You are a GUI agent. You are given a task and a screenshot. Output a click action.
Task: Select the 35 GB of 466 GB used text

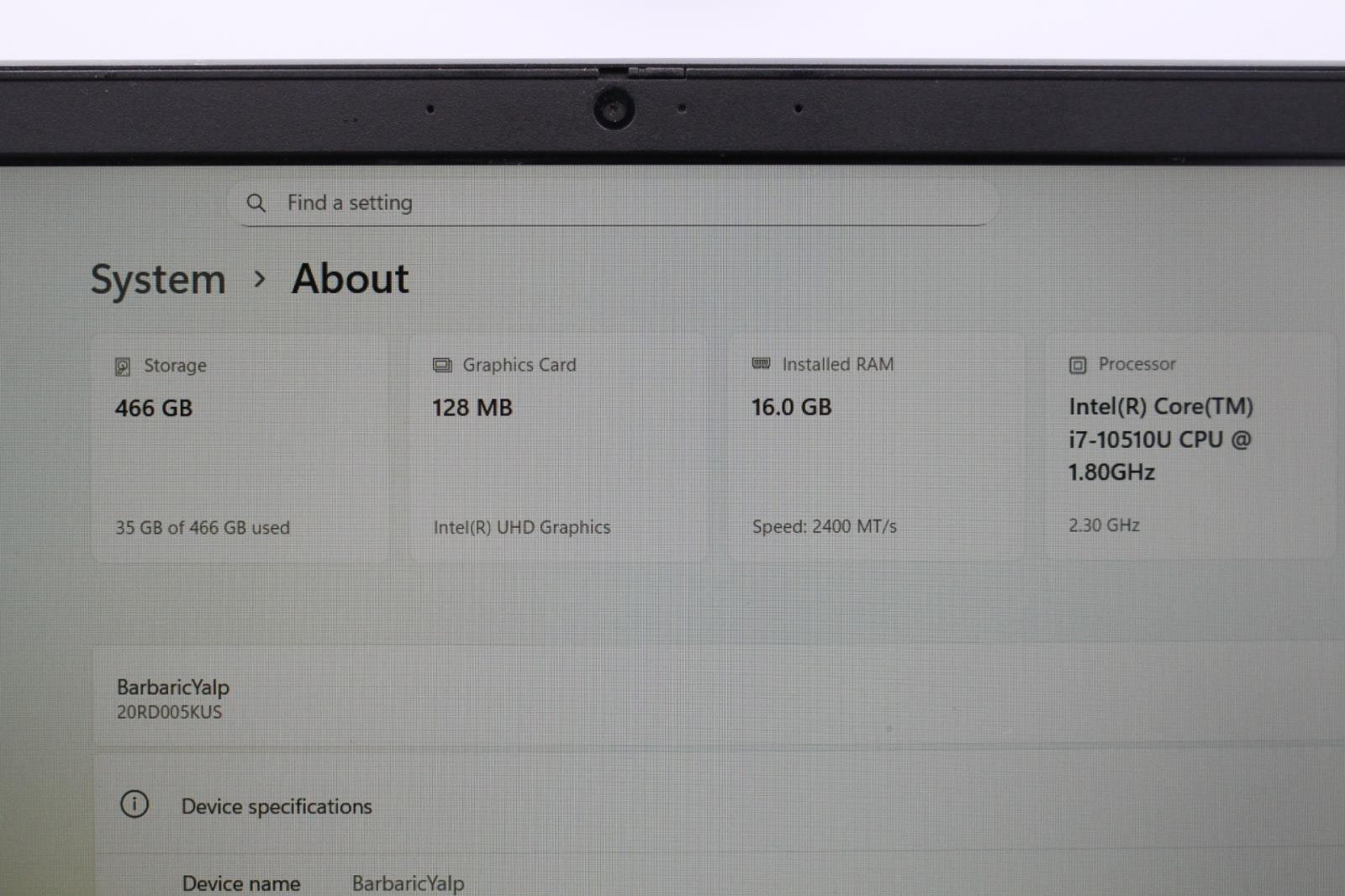pos(203,528)
